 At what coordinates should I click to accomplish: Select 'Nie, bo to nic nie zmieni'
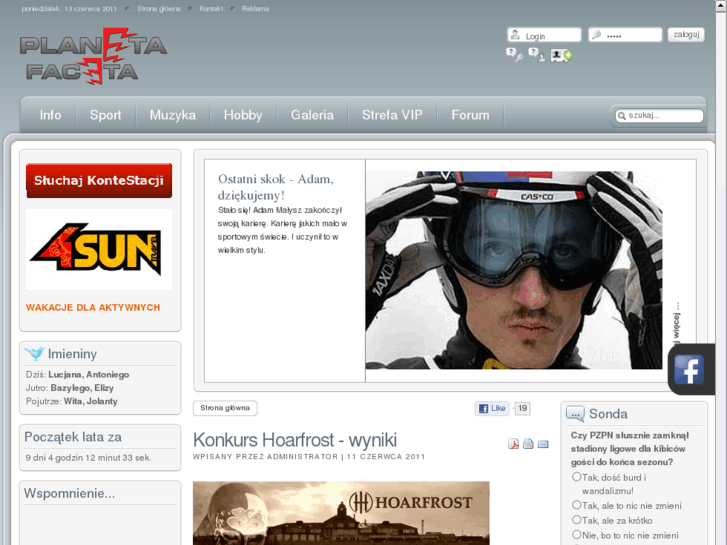pos(576,534)
